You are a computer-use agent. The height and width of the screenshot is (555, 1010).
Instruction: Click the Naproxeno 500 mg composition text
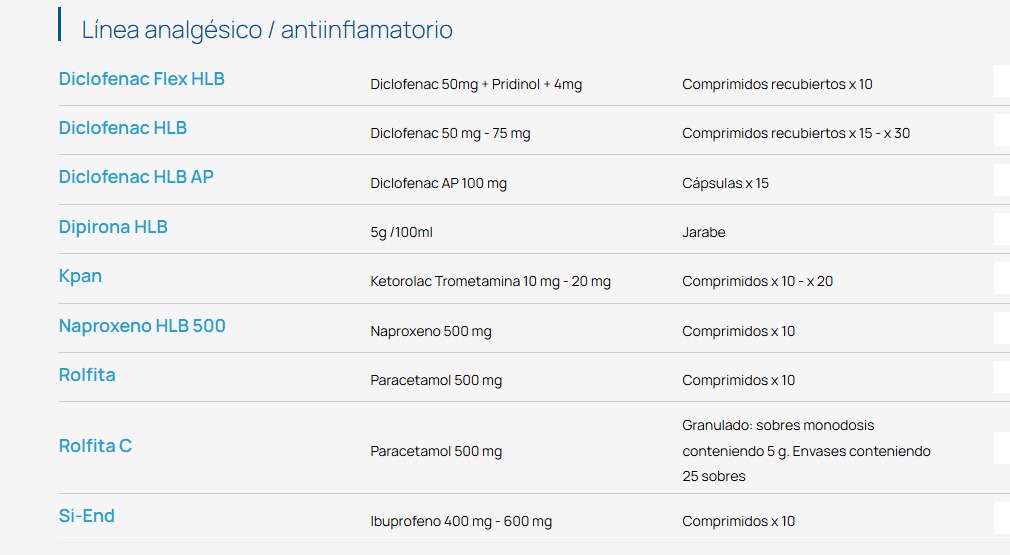[430, 332]
